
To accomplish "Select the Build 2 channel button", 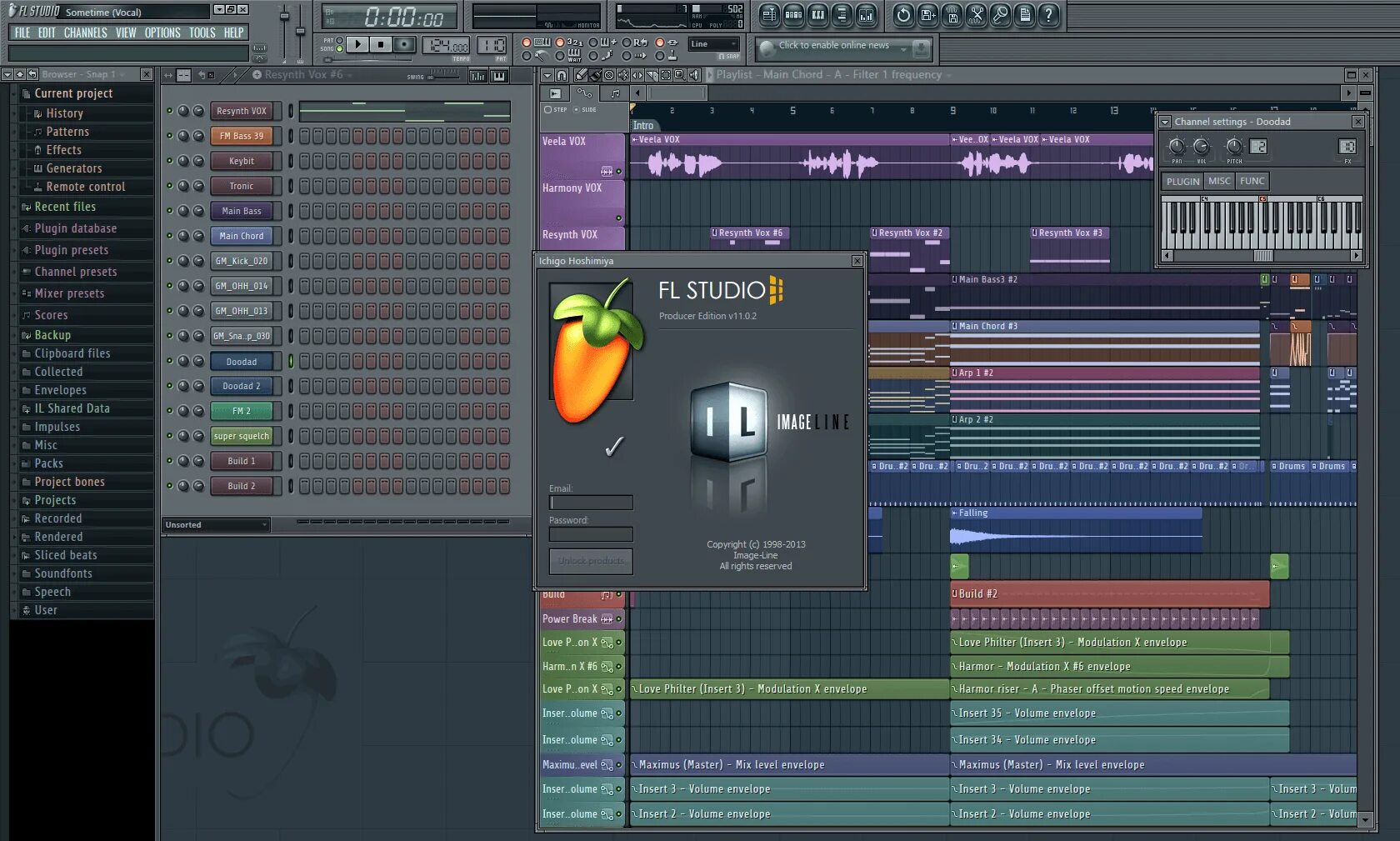I will (x=242, y=486).
